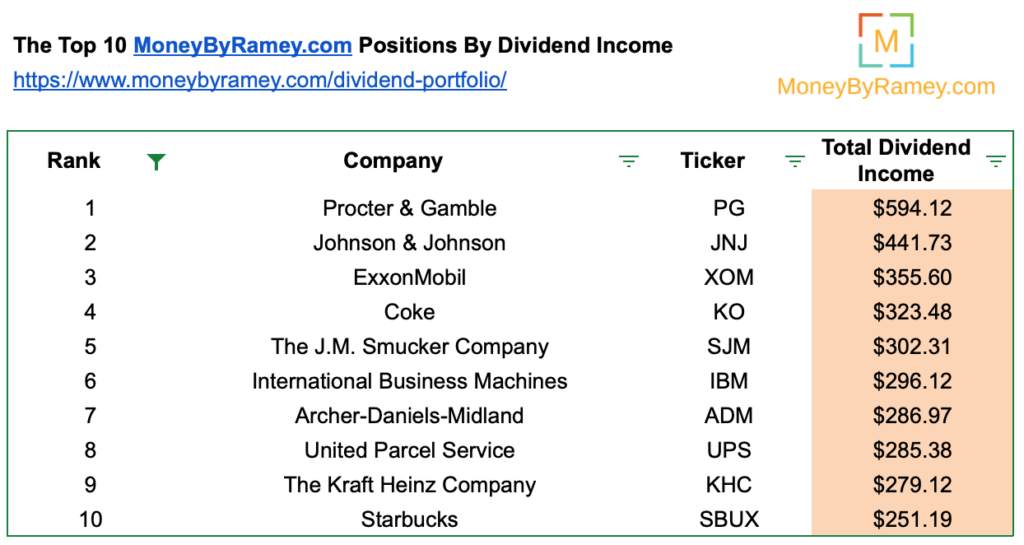This screenshot has height=545, width=1024.
Task: Click the green Rank filter funnel icon
Action: click(x=156, y=161)
